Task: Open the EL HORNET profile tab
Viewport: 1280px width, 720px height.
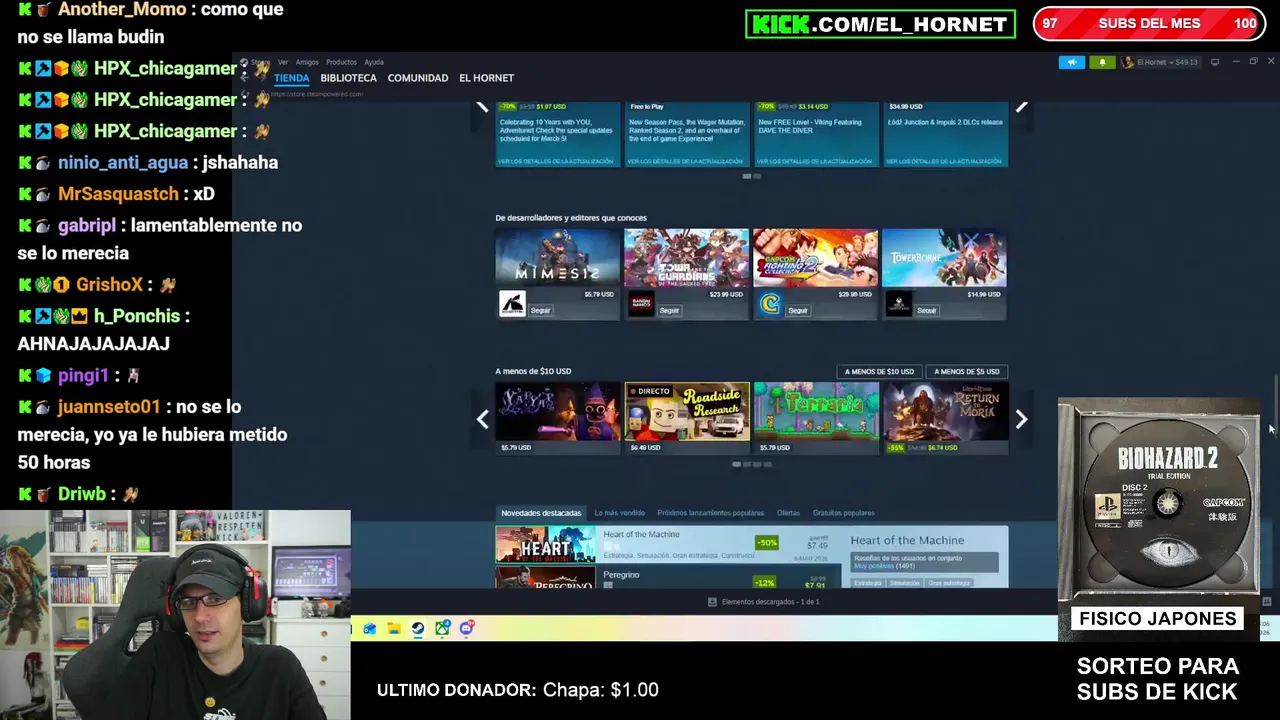Action: click(486, 78)
